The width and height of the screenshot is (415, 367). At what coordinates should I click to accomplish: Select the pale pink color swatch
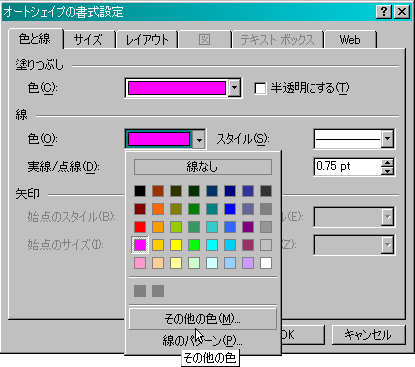click(140, 263)
